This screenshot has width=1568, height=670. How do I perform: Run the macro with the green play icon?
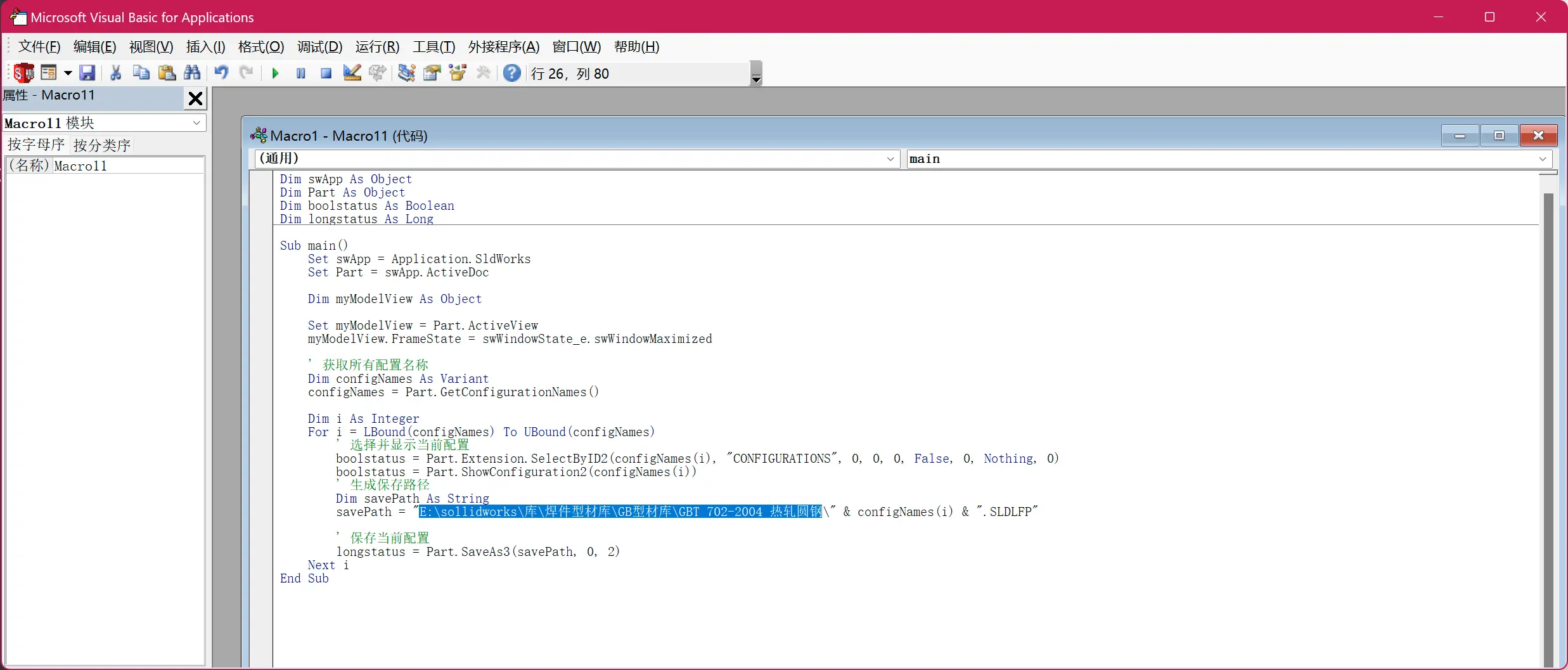pos(275,74)
